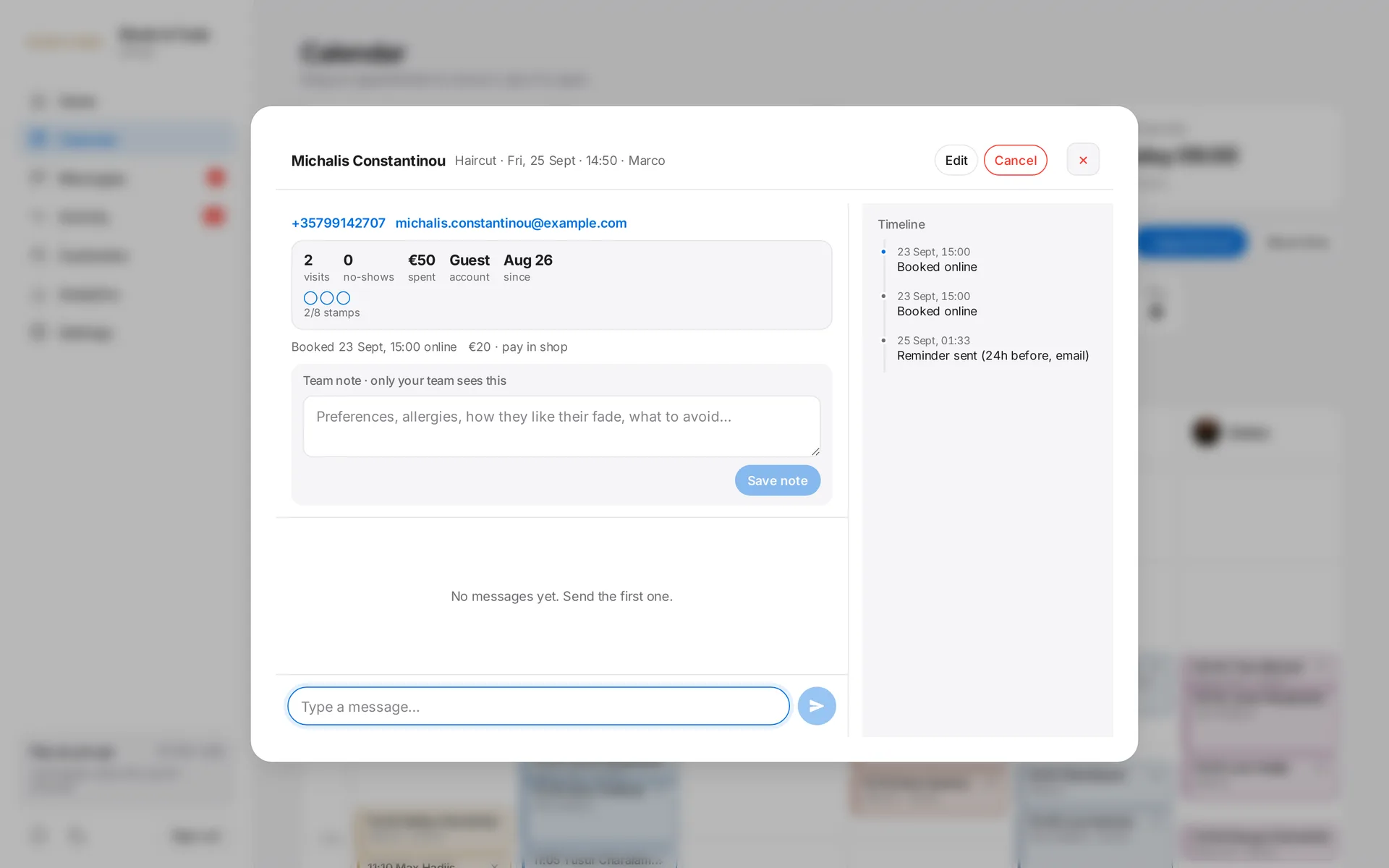Cancel the appointment with the Cancel button
The image size is (1389, 868).
tap(1015, 160)
